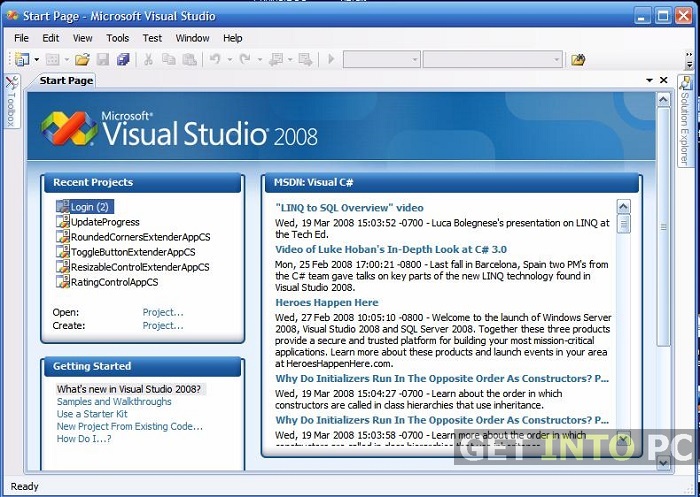
Task: Click the New Project toolbar icon
Action: tap(22, 59)
